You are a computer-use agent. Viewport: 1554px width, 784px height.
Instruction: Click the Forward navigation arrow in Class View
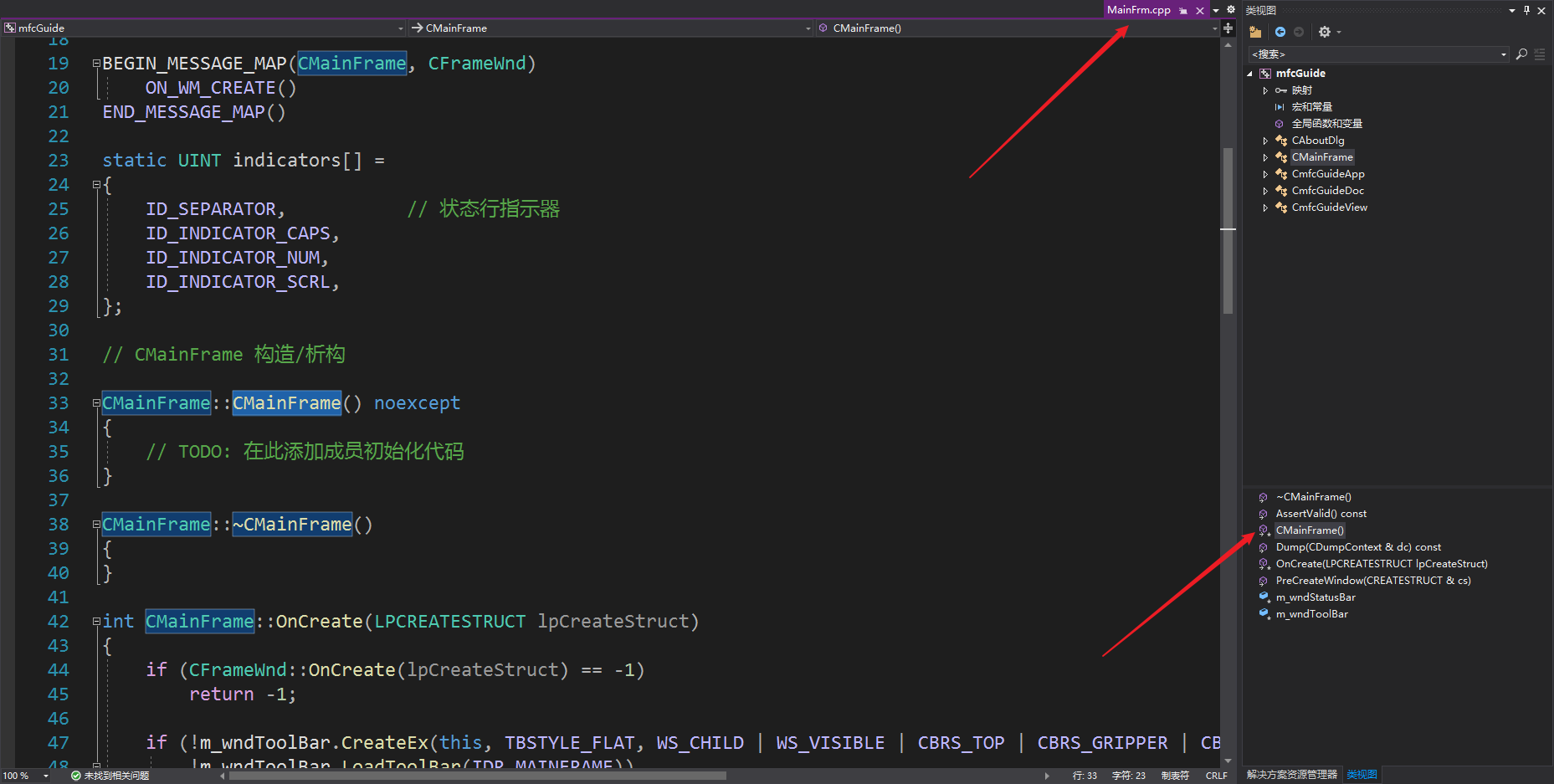1299,32
